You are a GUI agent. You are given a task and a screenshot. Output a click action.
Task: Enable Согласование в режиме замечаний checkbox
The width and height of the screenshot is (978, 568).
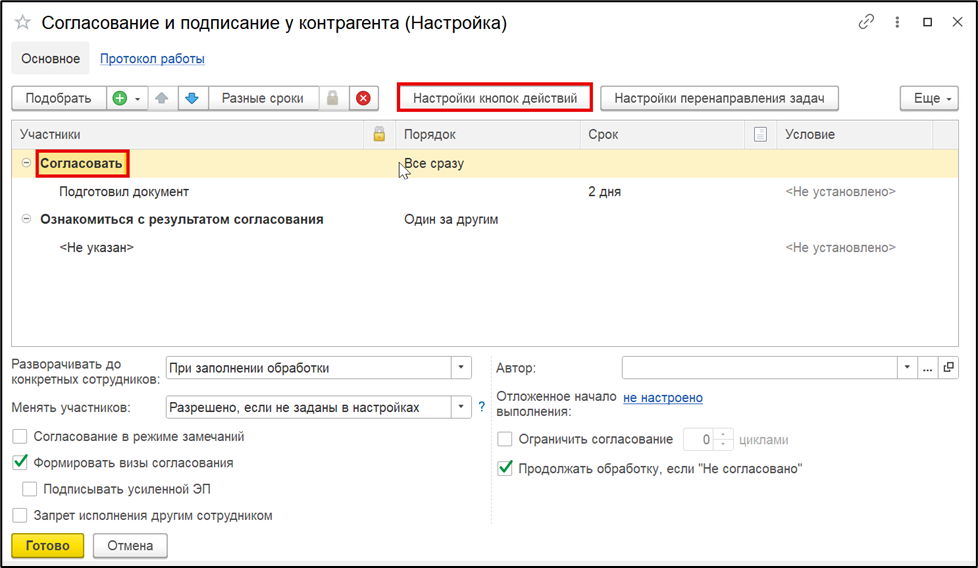coord(20,436)
